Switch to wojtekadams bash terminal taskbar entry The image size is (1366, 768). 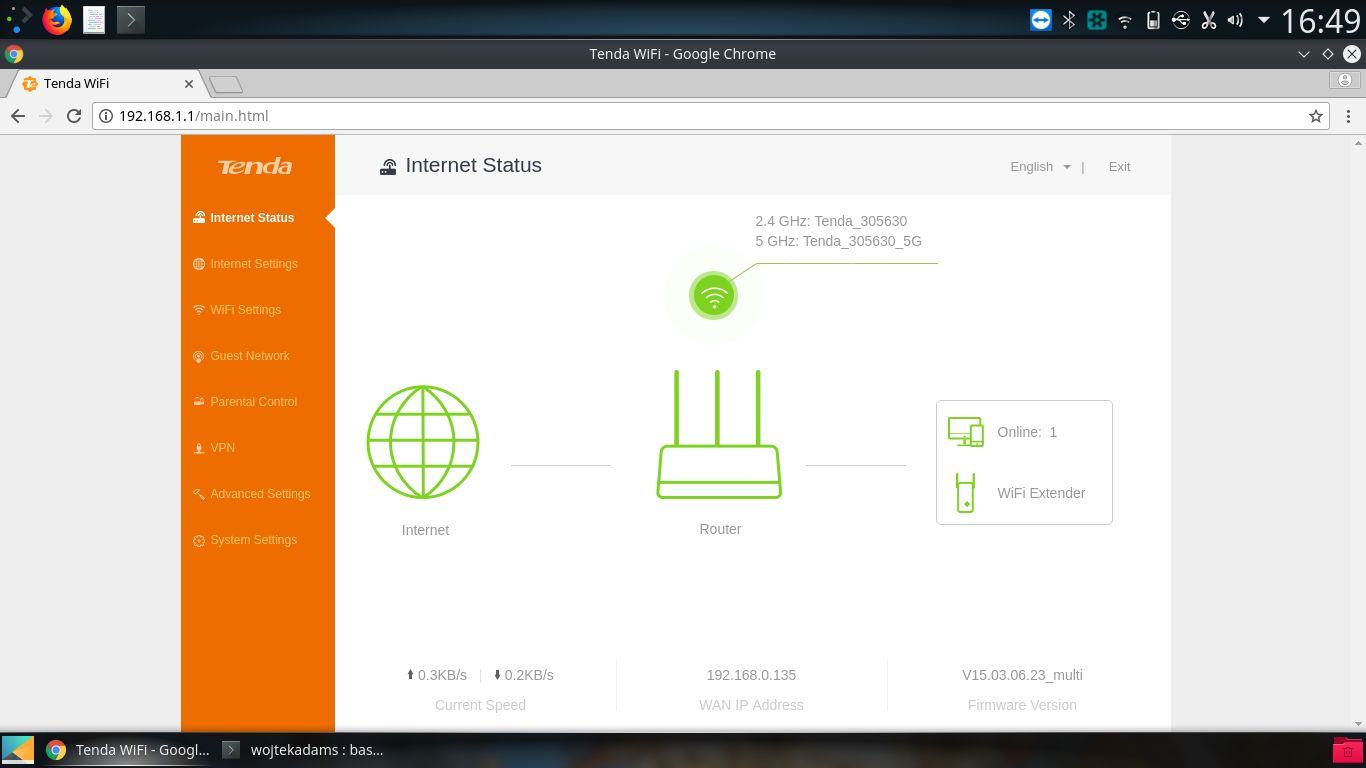click(x=304, y=749)
